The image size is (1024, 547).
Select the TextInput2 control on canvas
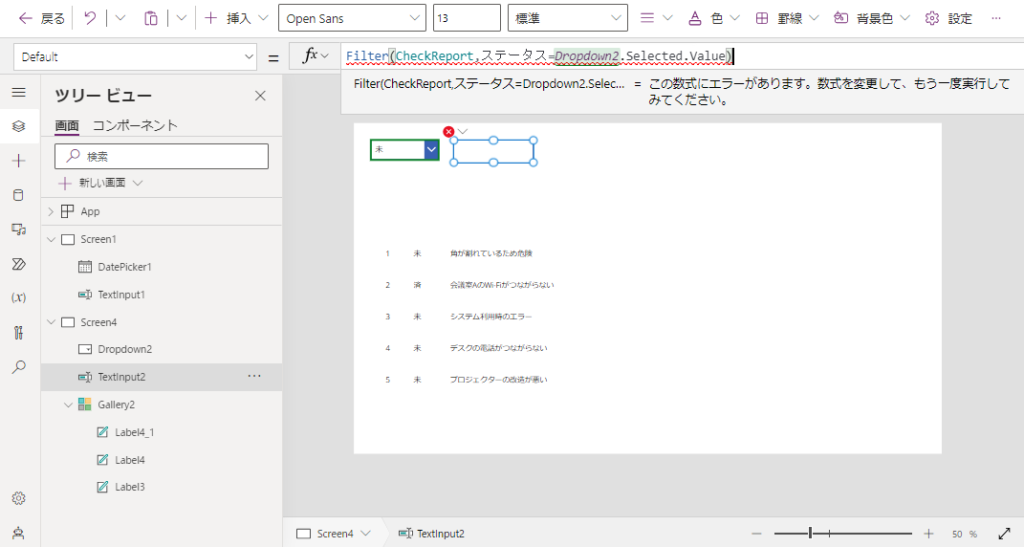tap(494, 151)
